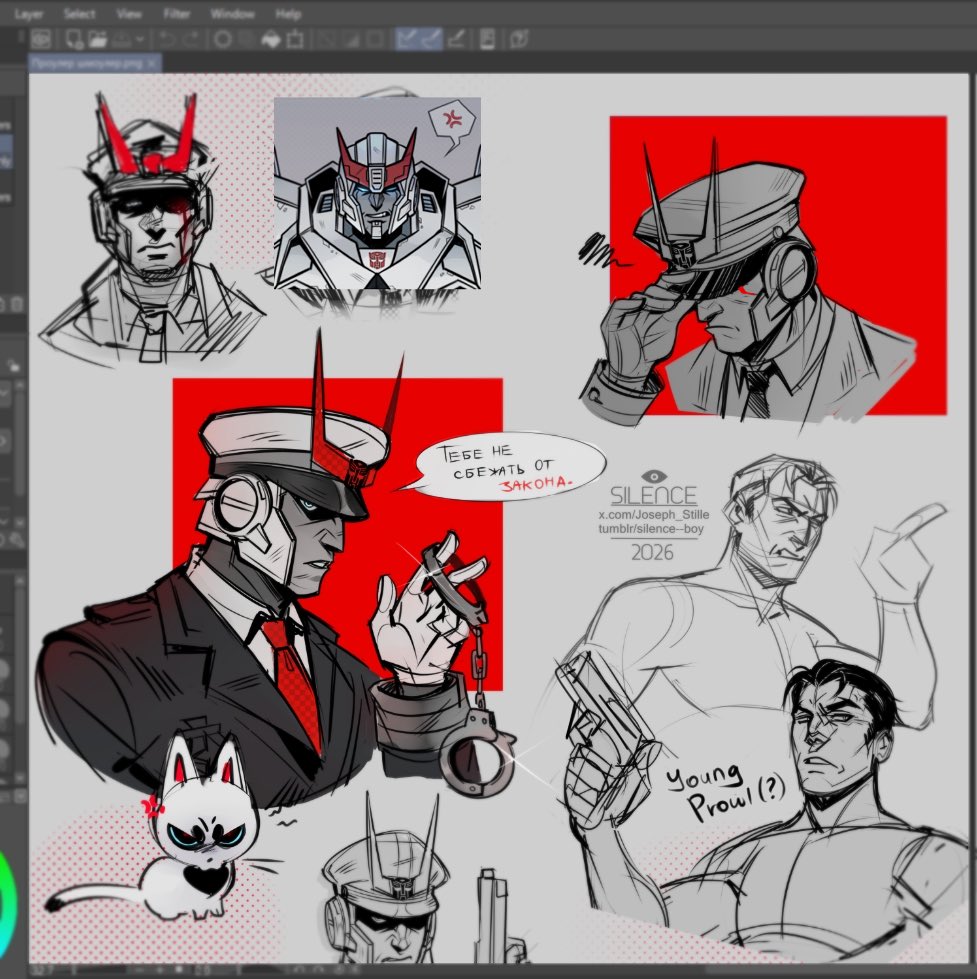Open Clip Studio Paint support icon
Image resolution: width=977 pixels, height=979 pixels.
point(519,39)
